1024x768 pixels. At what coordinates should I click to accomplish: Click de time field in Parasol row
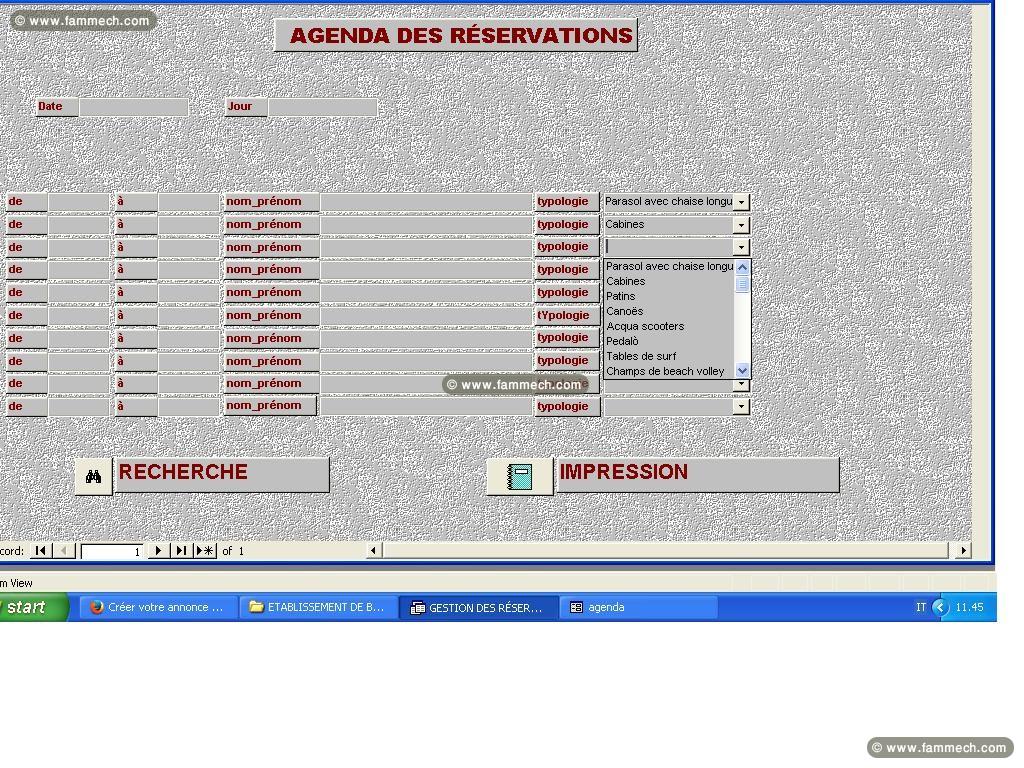click(x=78, y=202)
